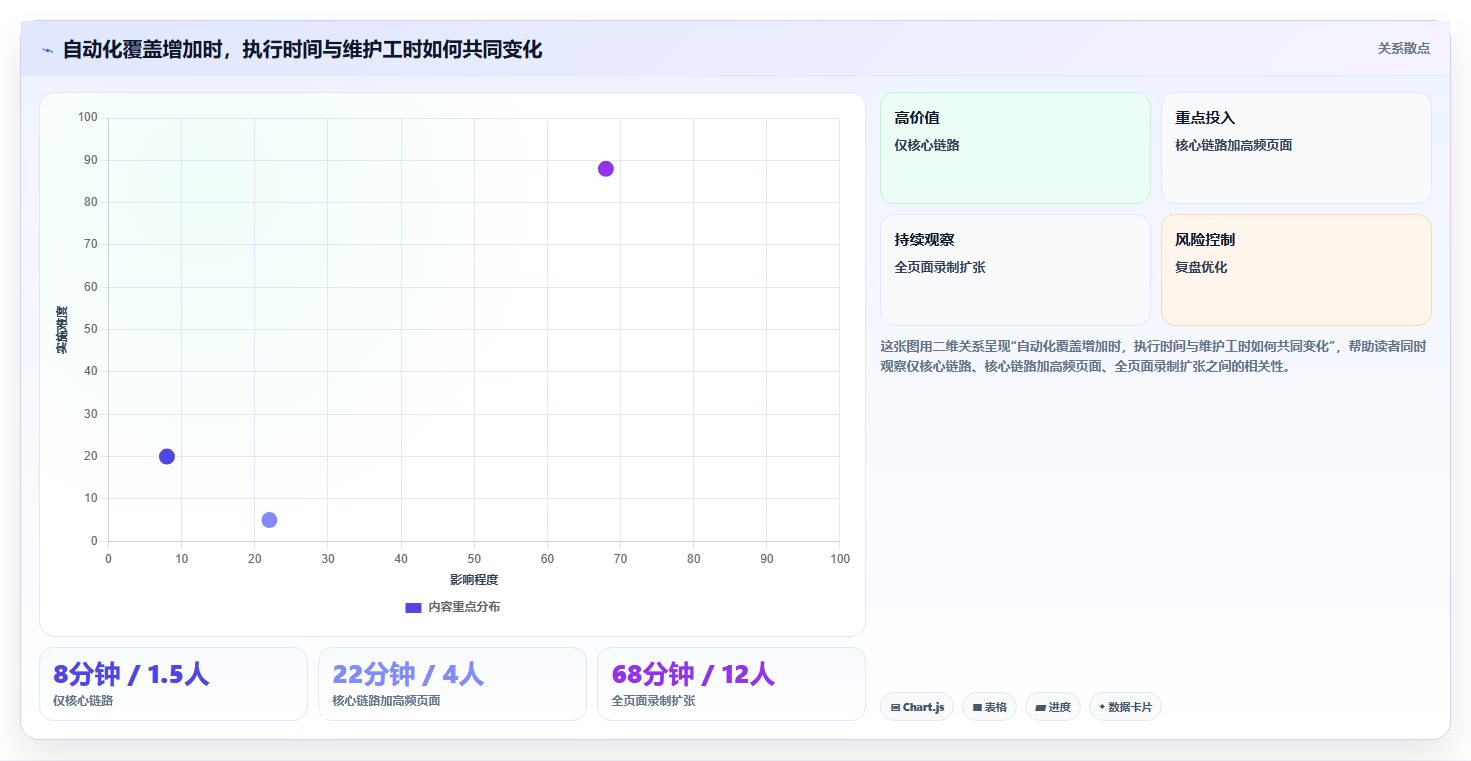Click 全页面录制扩张 label under 68分钟 stat
This screenshot has width=1471, height=761.
point(653,701)
